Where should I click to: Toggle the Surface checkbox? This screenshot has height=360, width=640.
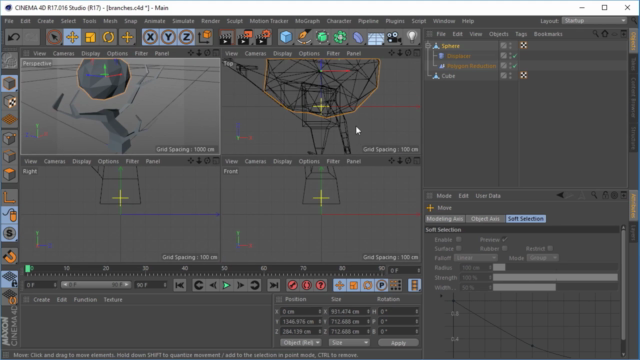(x=459, y=249)
